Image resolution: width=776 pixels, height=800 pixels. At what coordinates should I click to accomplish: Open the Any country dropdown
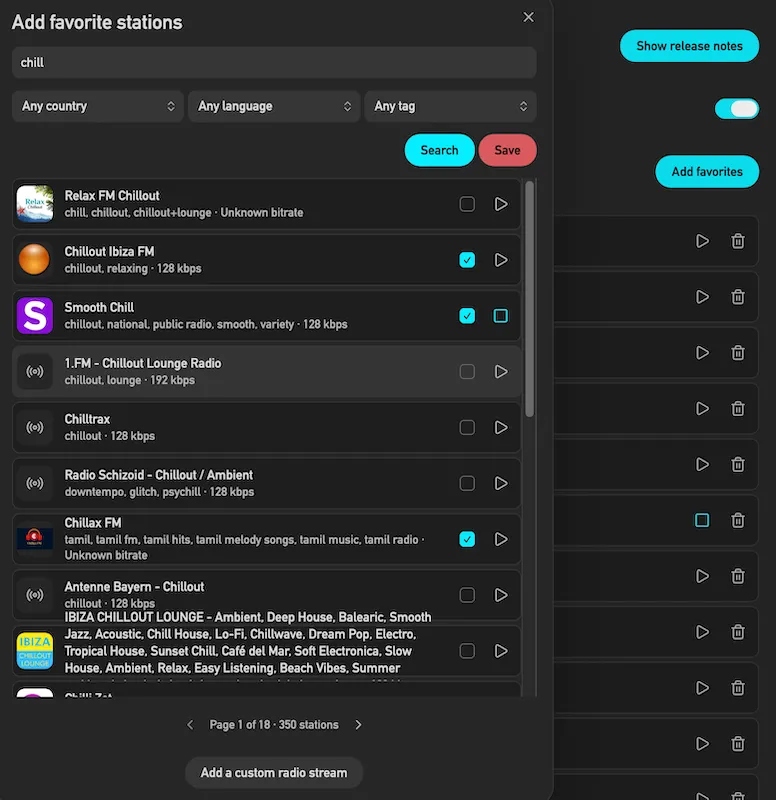[x=97, y=106]
